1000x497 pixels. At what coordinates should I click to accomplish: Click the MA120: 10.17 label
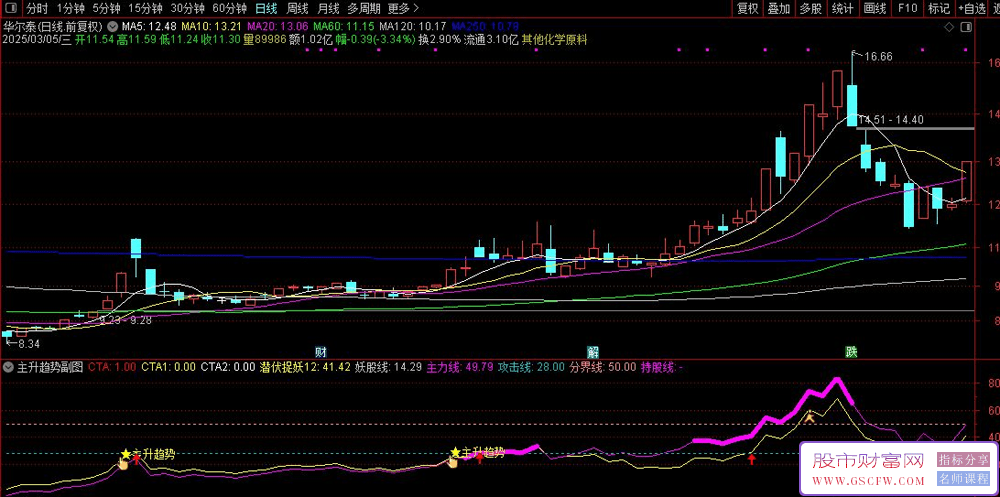coord(413,27)
